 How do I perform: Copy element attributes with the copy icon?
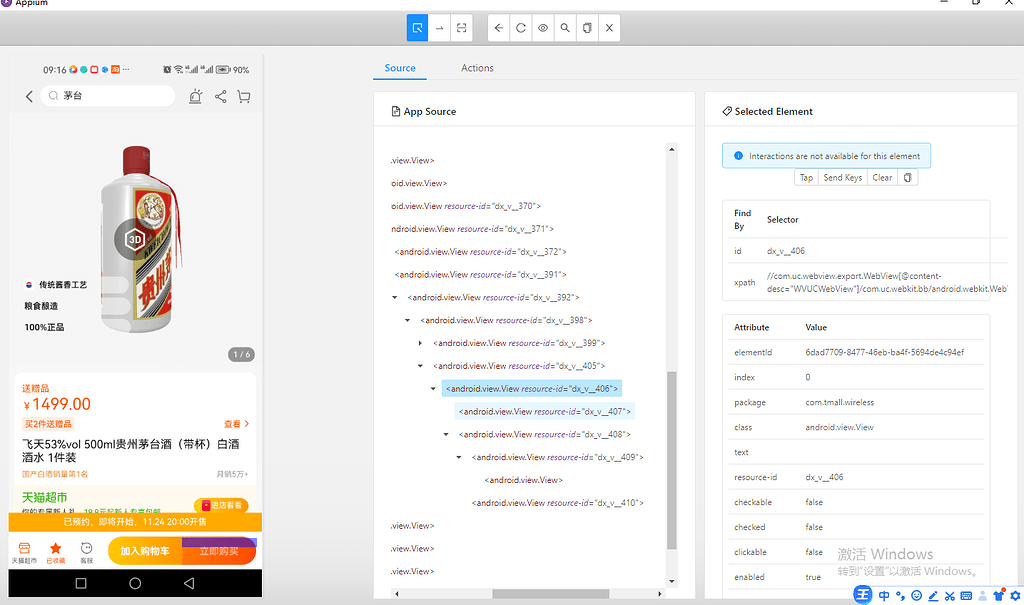tap(907, 177)
